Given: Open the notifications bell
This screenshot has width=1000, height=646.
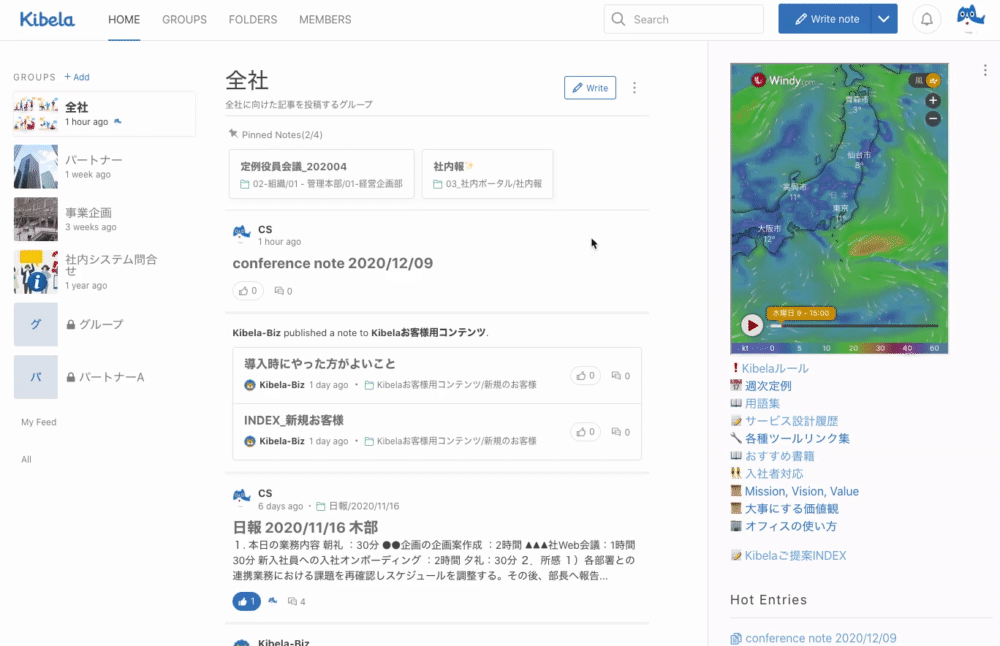Looking at the screenshot, I should point(927,19).
